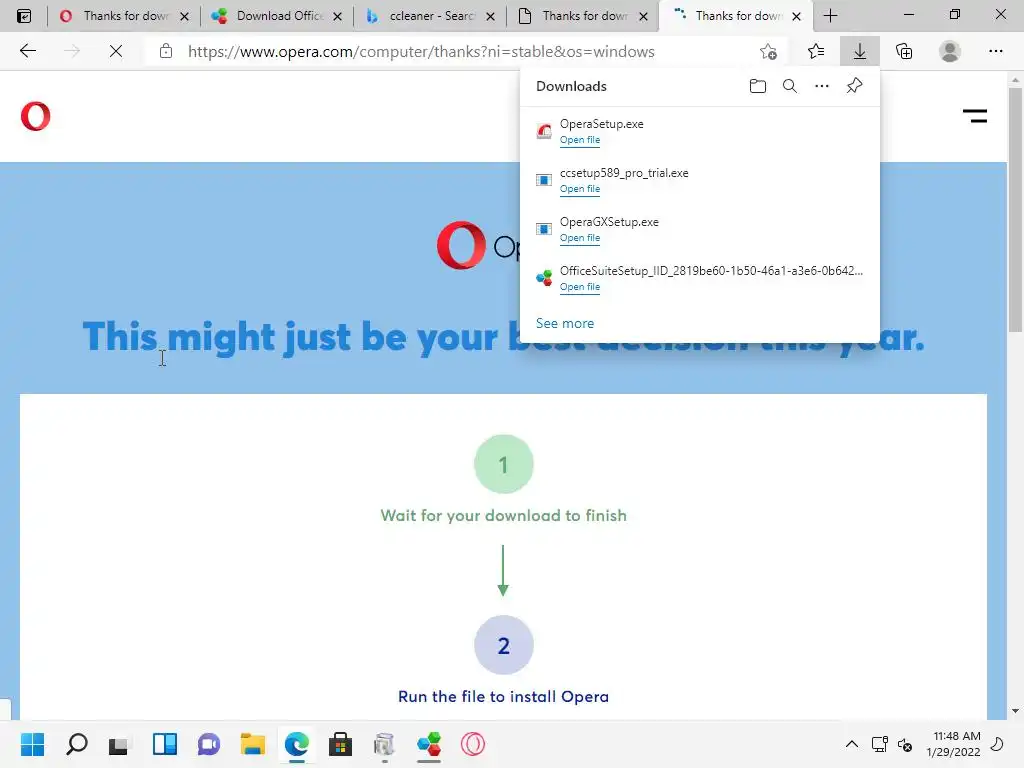Open the Favorites list button
Viewport: 1024px width, 768px height.
tap(816, 51)
